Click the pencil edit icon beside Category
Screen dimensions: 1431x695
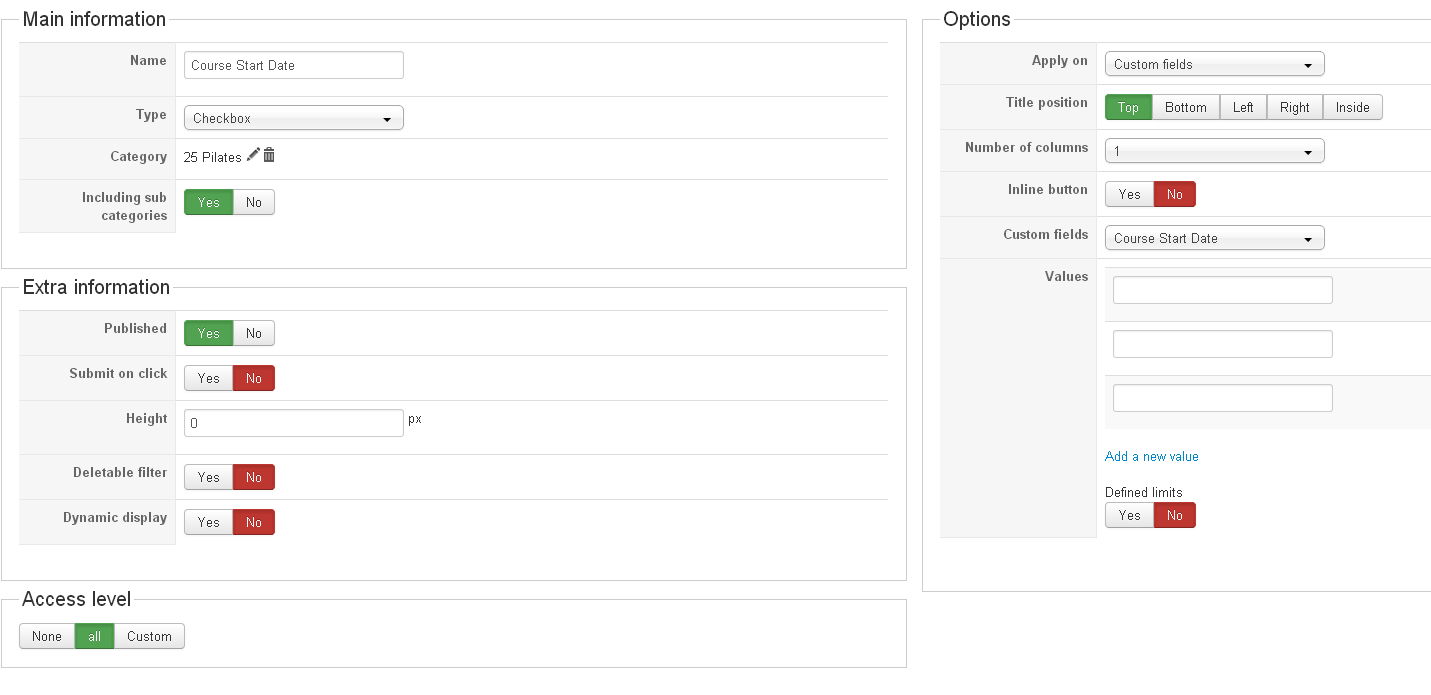coord(253,155)
